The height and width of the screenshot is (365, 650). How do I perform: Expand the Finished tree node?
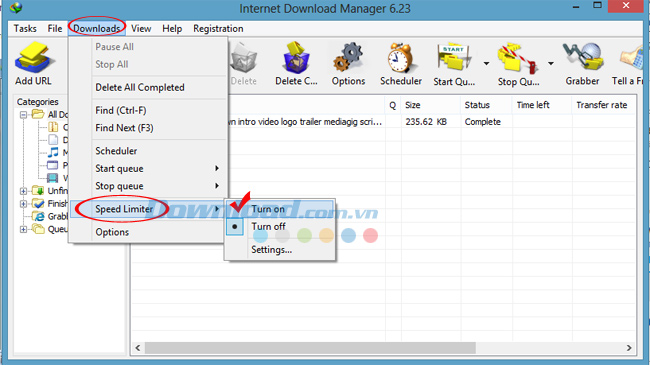tap(23, 204)
